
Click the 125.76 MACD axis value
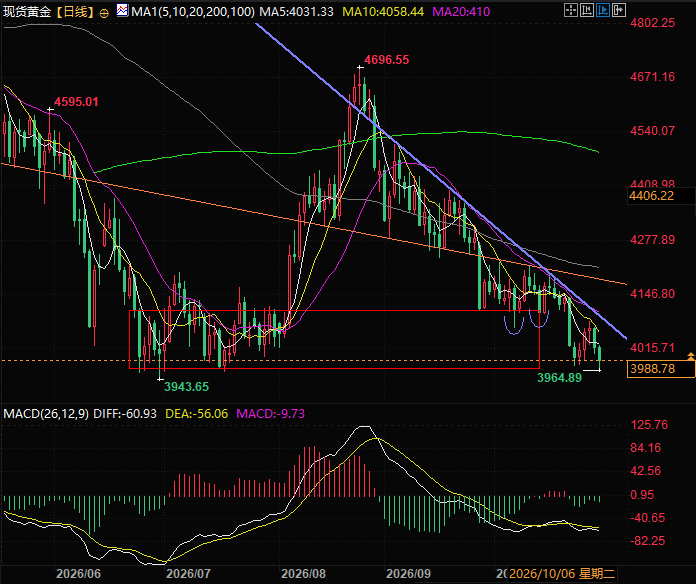649,425
